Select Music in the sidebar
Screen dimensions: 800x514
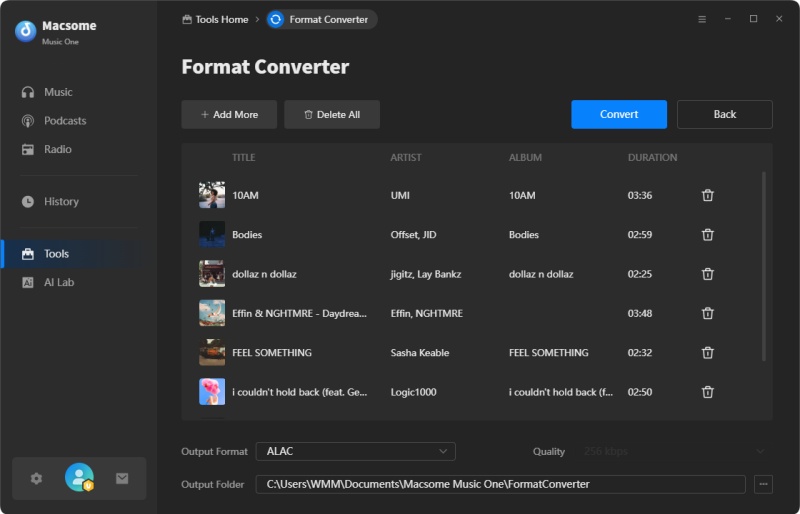[x=58, y=92]
